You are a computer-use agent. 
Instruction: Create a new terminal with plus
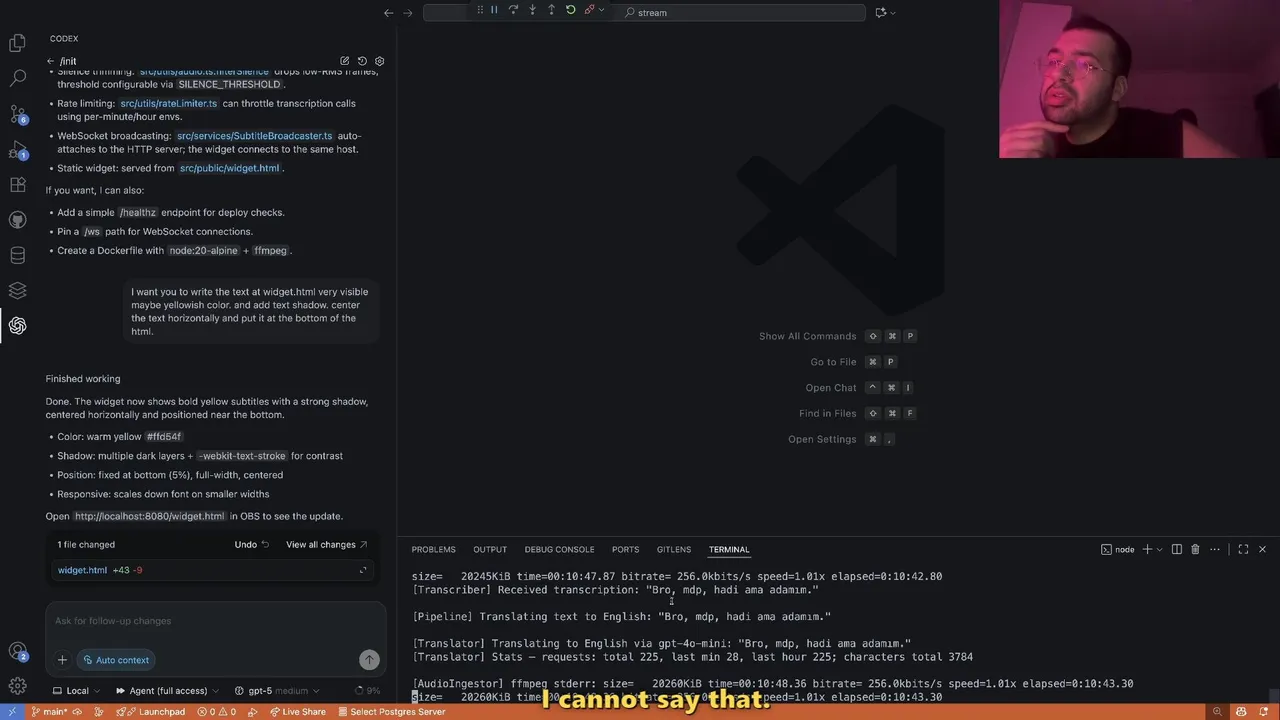[x=1147, y=549]
